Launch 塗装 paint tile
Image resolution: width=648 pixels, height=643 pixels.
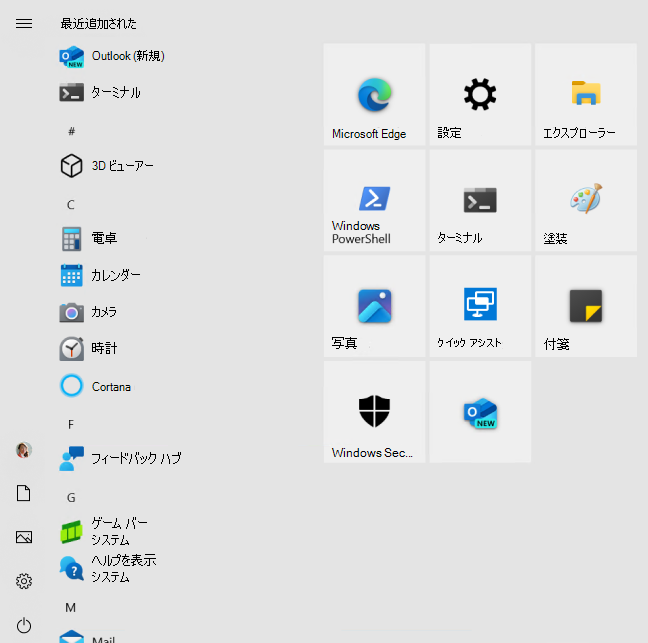[x=586, y=200]
